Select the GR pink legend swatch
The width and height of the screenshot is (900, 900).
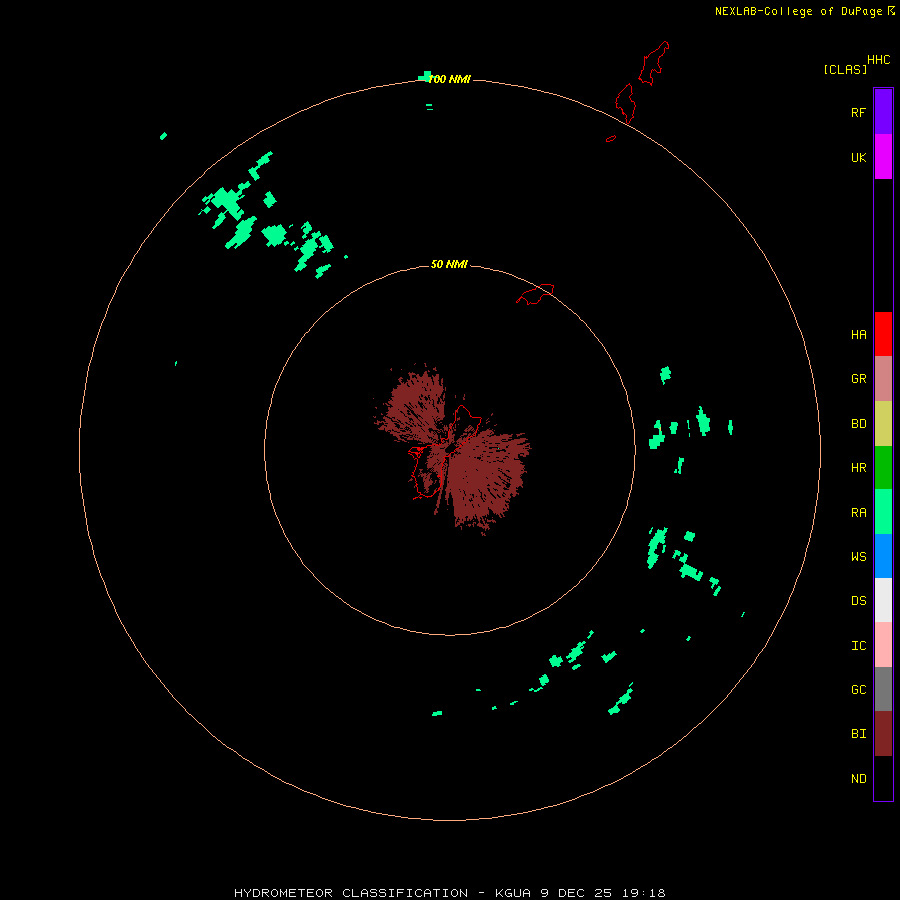point(883,379)
